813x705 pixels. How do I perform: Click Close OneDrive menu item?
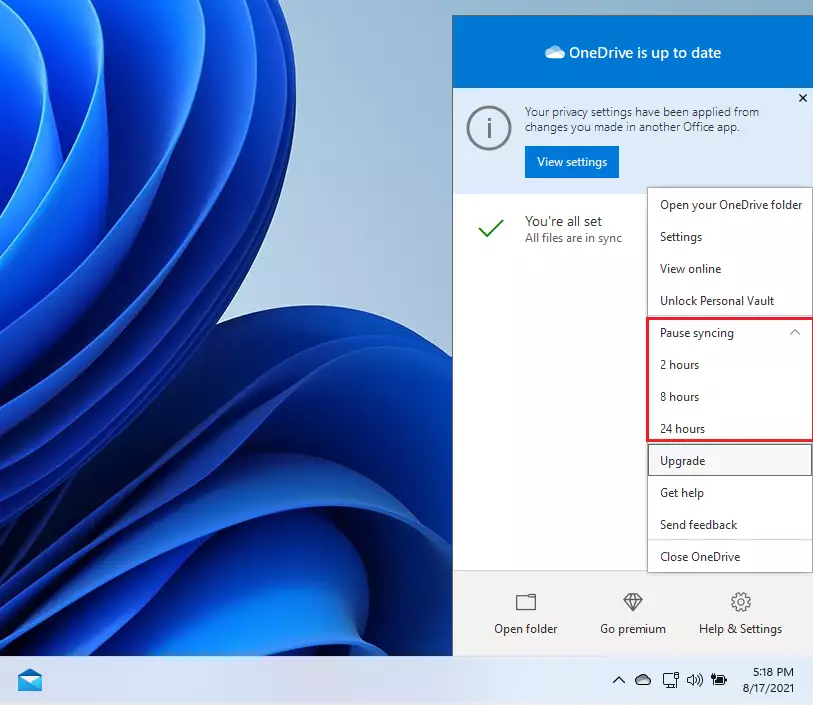[730, 557]
